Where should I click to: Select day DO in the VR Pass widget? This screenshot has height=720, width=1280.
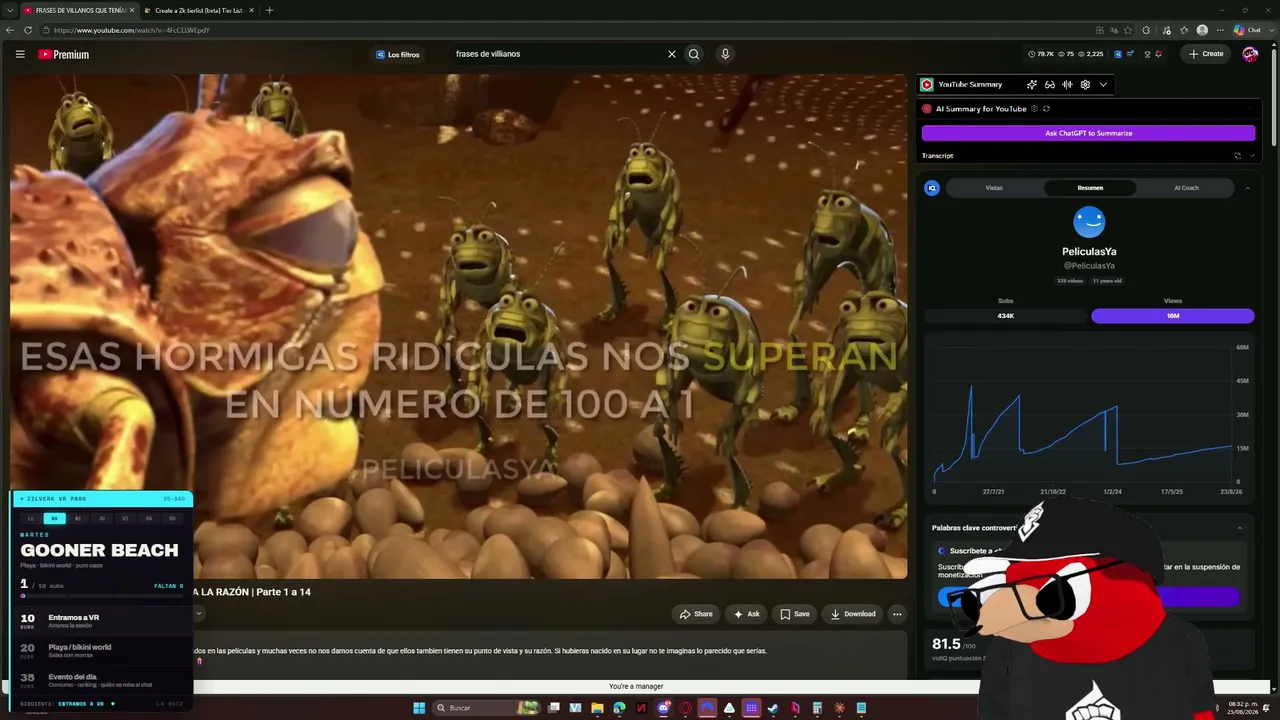coord(172,518)
